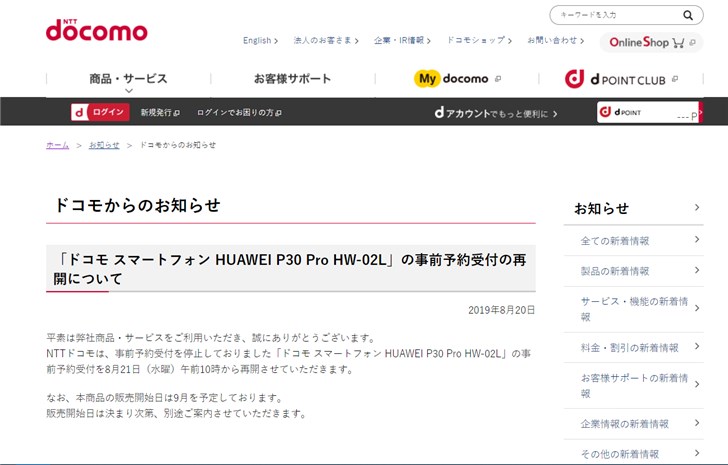Screen dimensions: 728x465
Task: Go to ホーム breadcrumb
Action: (58, 145)
